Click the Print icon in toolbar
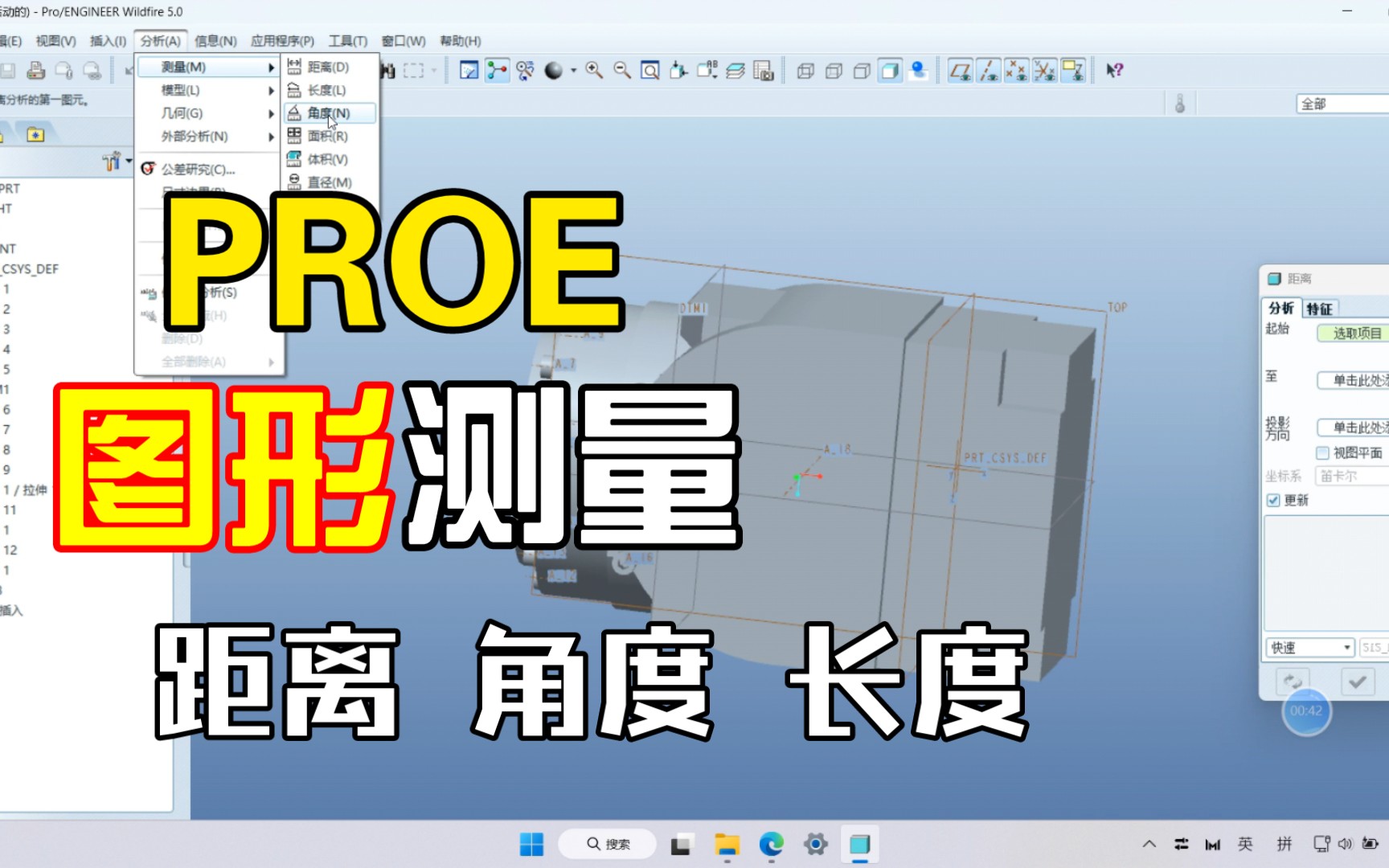The image size is (1389, 868). coord(35,71)
